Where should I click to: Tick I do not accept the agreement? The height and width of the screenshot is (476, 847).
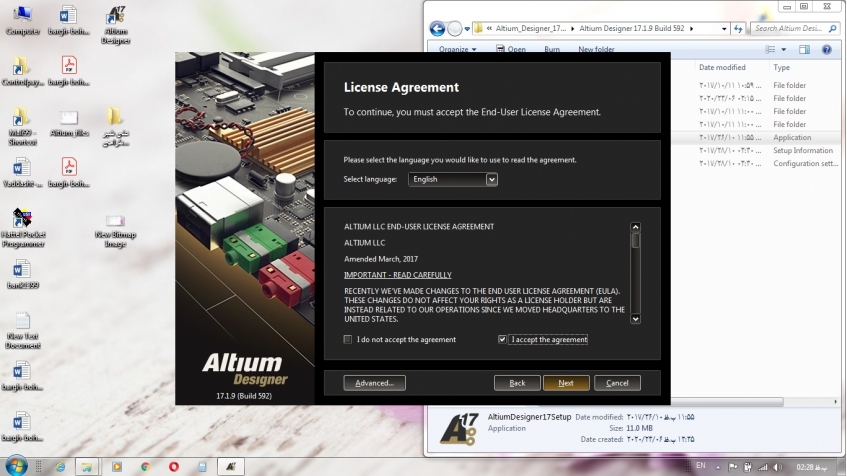(347, 339)
